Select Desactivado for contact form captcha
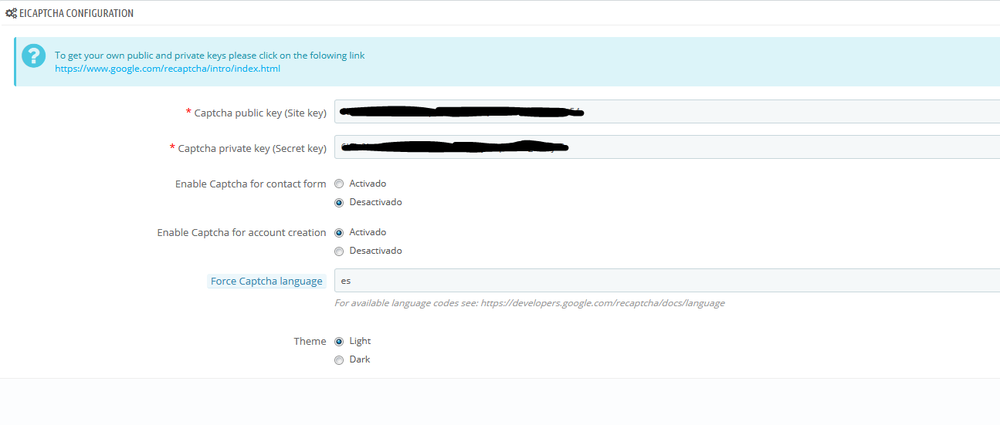Screen dimensions: 1000x425 [339, 202]
